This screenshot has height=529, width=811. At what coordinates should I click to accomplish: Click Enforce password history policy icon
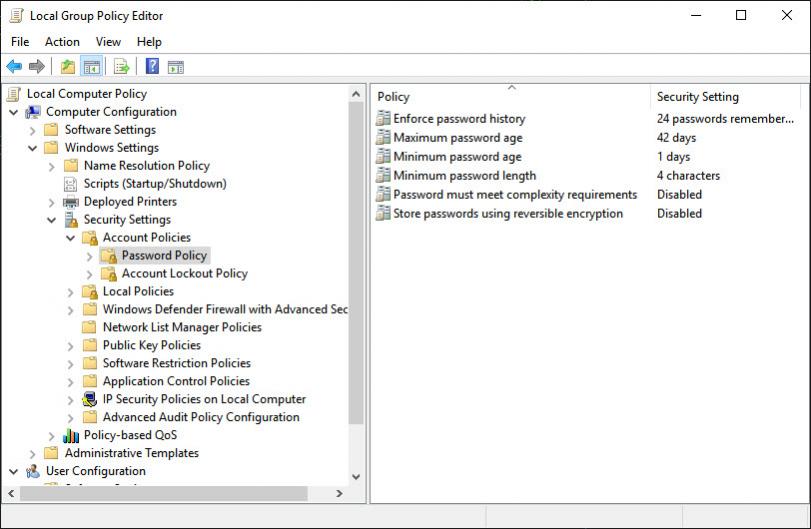pyautogui.click(x=383, y=118)
